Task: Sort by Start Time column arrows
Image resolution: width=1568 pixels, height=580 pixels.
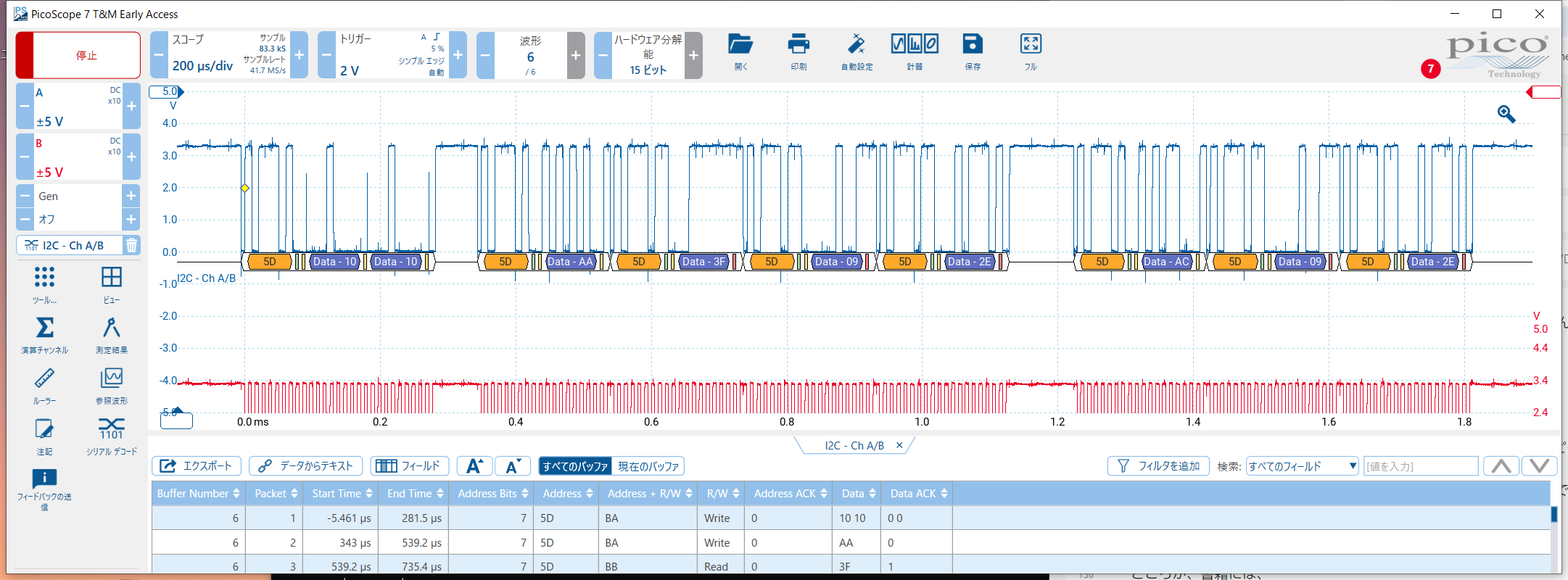Action: [x=369, y=494]
